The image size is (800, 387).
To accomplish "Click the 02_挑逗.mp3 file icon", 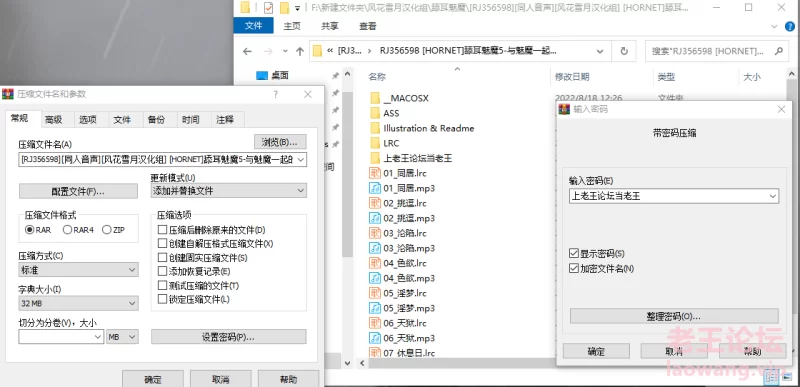I will coord(375,218).
